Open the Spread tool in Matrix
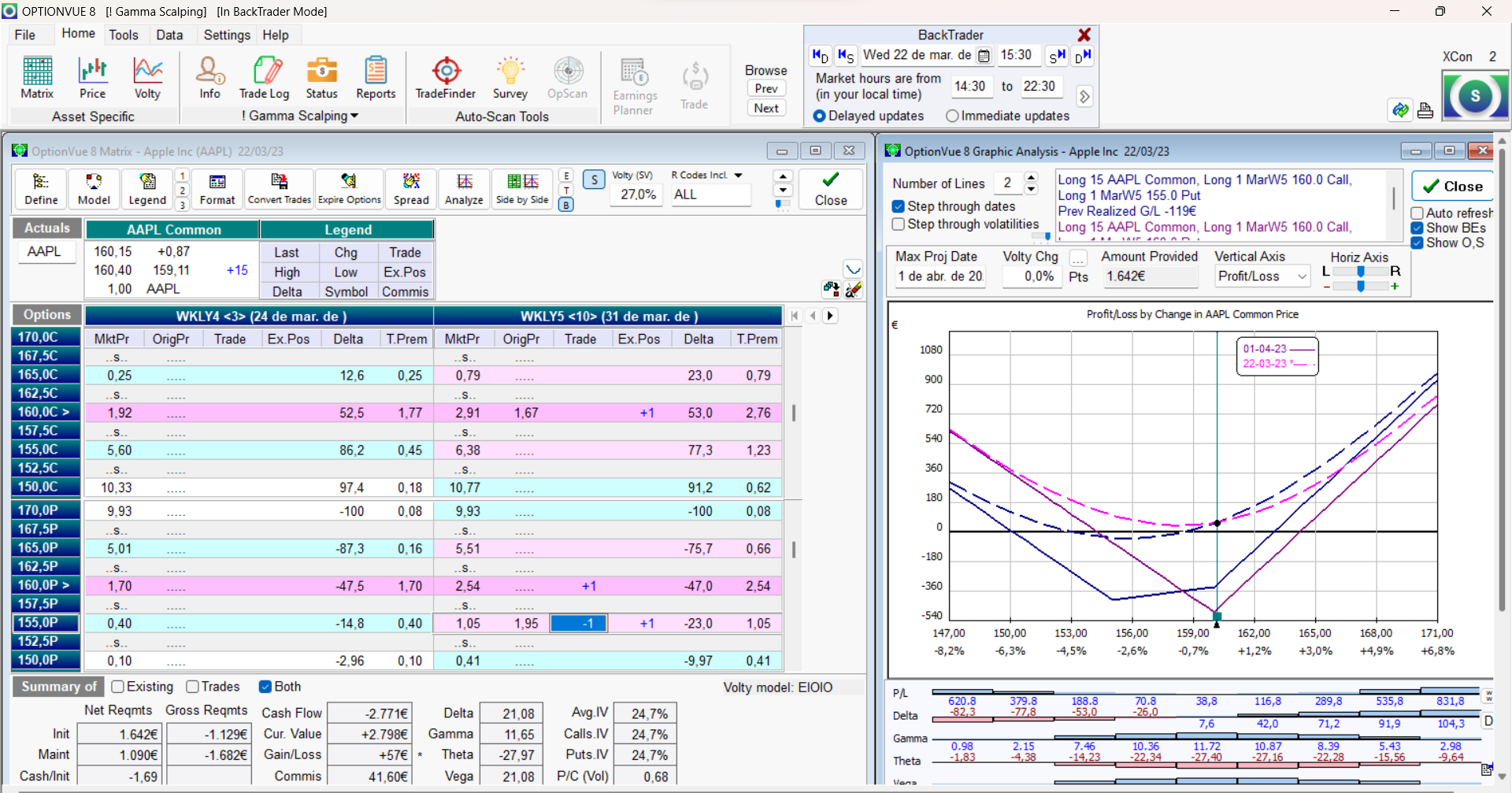The width and height of the screenshot is (1512, 793). 411,190
